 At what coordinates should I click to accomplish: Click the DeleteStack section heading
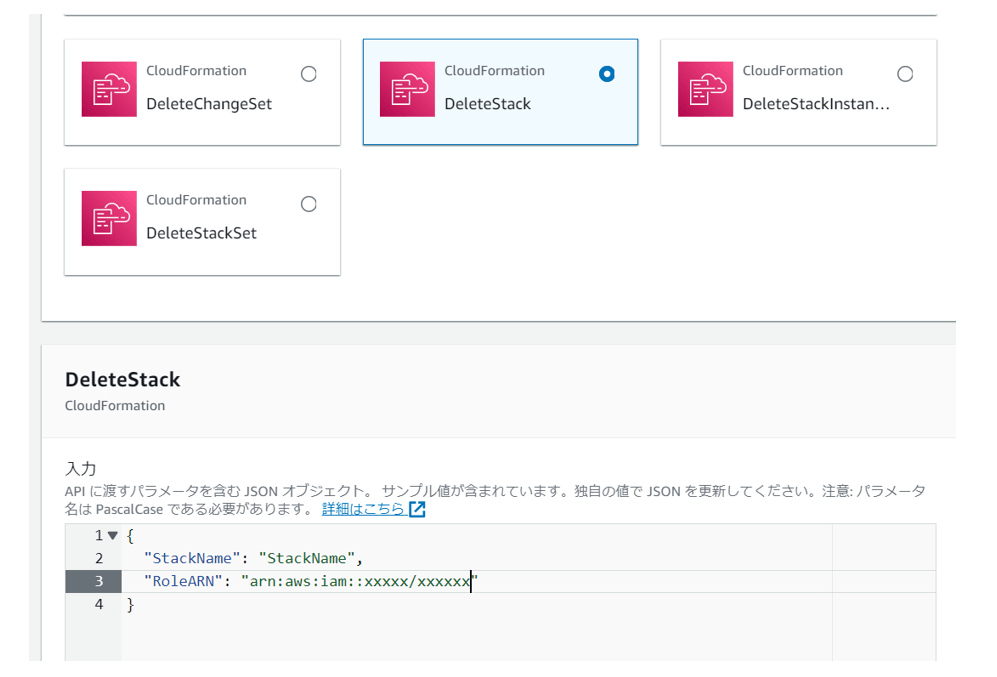pyautogui.click(x=122, y=380)
